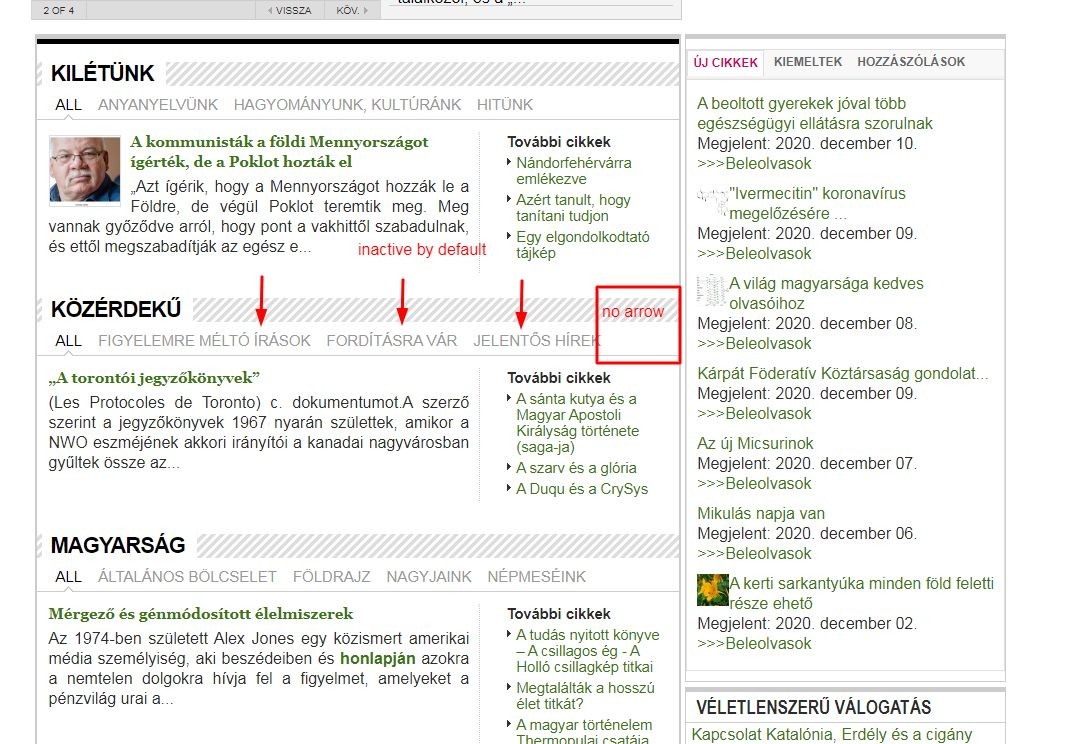Go back with the VISSZA button

pos(290,10)
